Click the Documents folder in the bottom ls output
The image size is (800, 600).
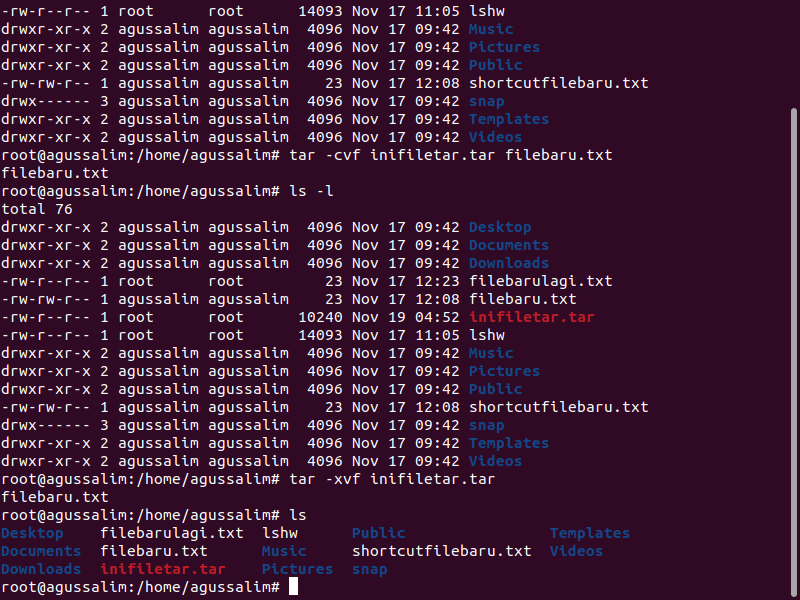pyautogui.click(x=41, y=551)
